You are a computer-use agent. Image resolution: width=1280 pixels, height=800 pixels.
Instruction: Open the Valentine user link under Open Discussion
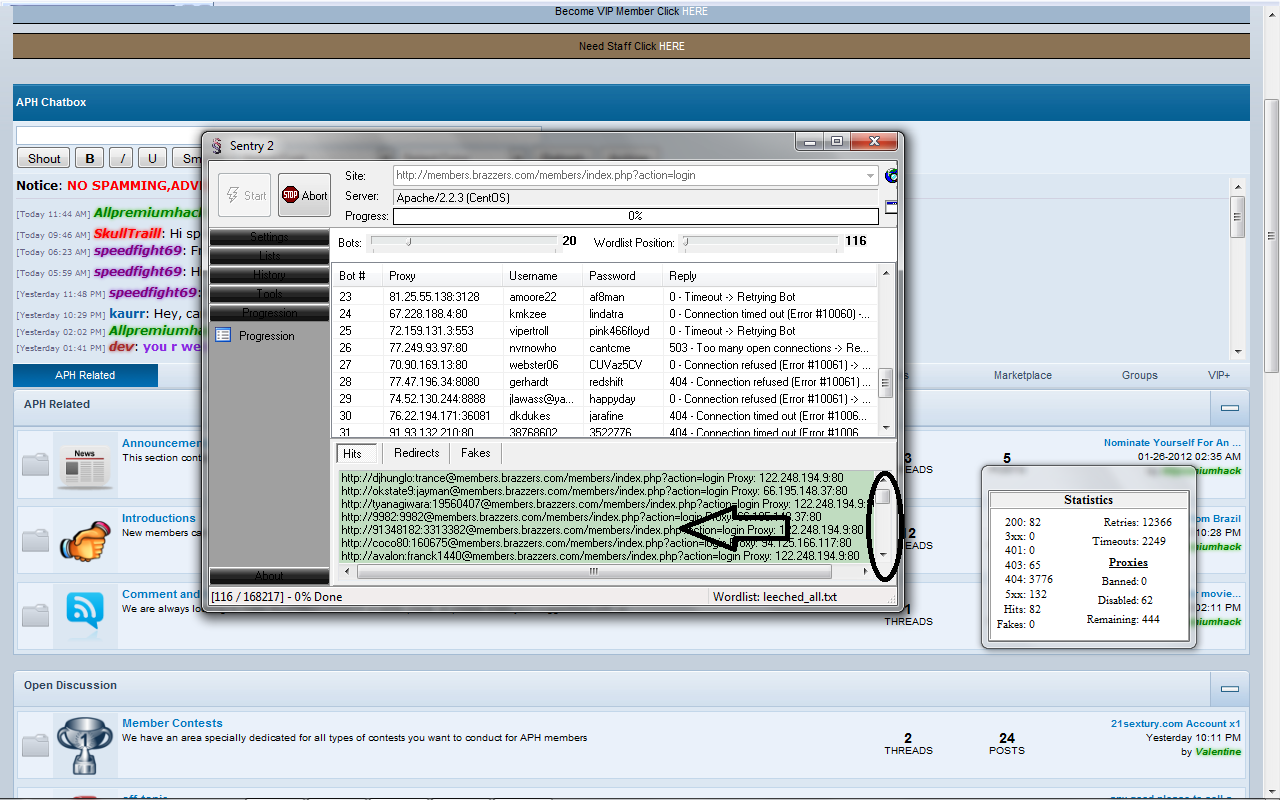pyautogui.click(x=1218, y=752)
